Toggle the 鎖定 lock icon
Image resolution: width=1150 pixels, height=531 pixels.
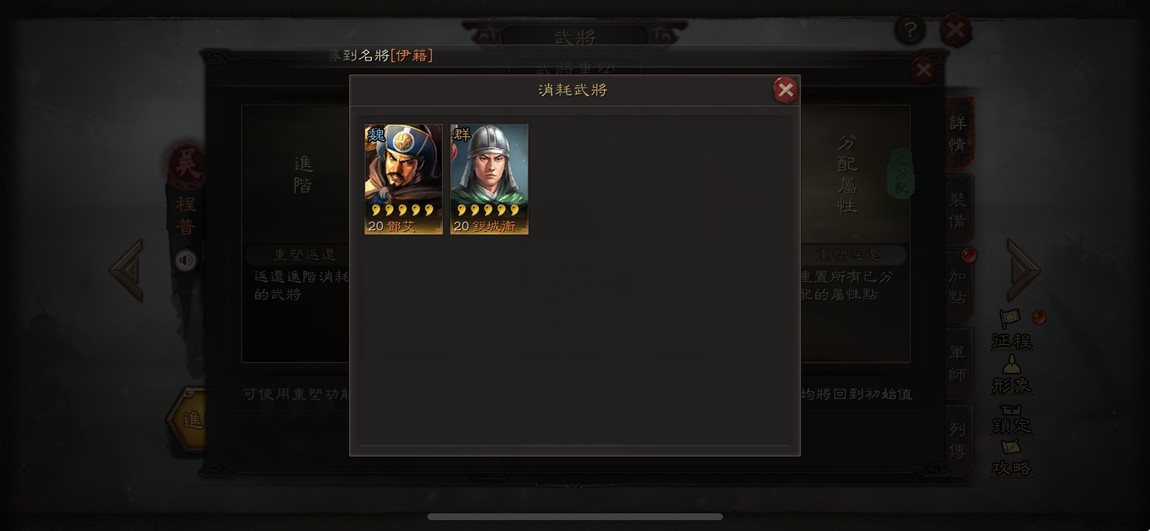click(1012, 418)
